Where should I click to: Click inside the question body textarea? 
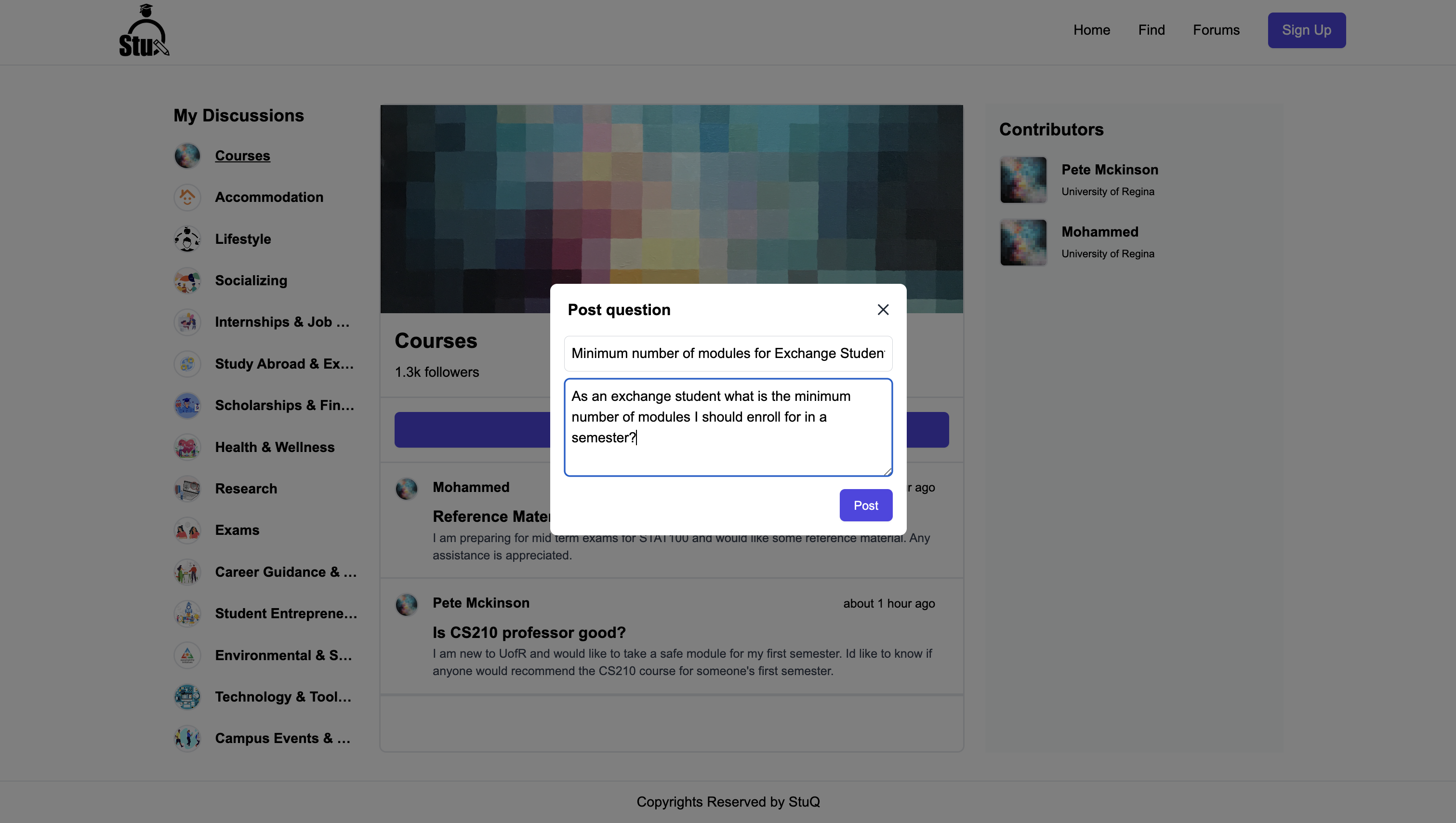click(x=728, y=427)
